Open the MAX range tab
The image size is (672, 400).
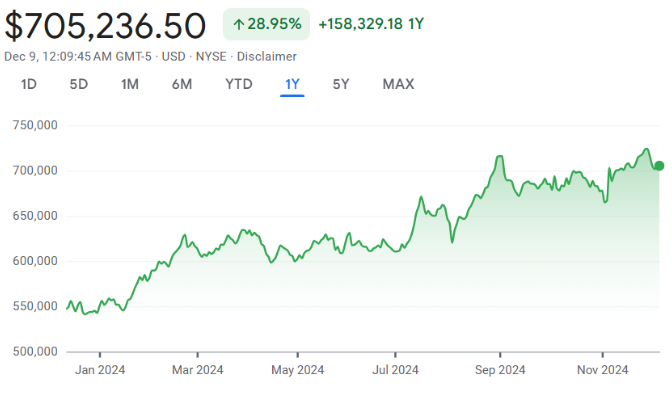(x=399, y=84)
